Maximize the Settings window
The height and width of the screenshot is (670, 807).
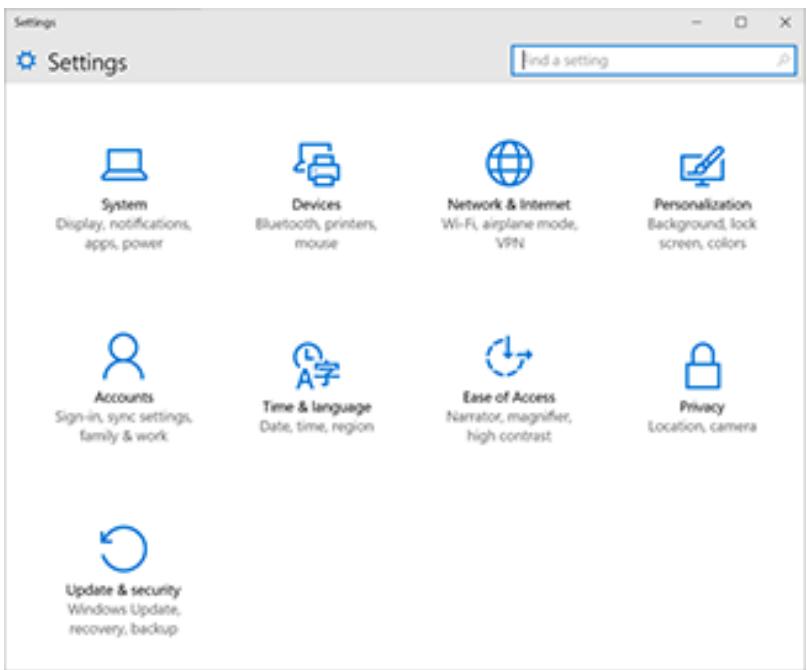tap(741, 22)
